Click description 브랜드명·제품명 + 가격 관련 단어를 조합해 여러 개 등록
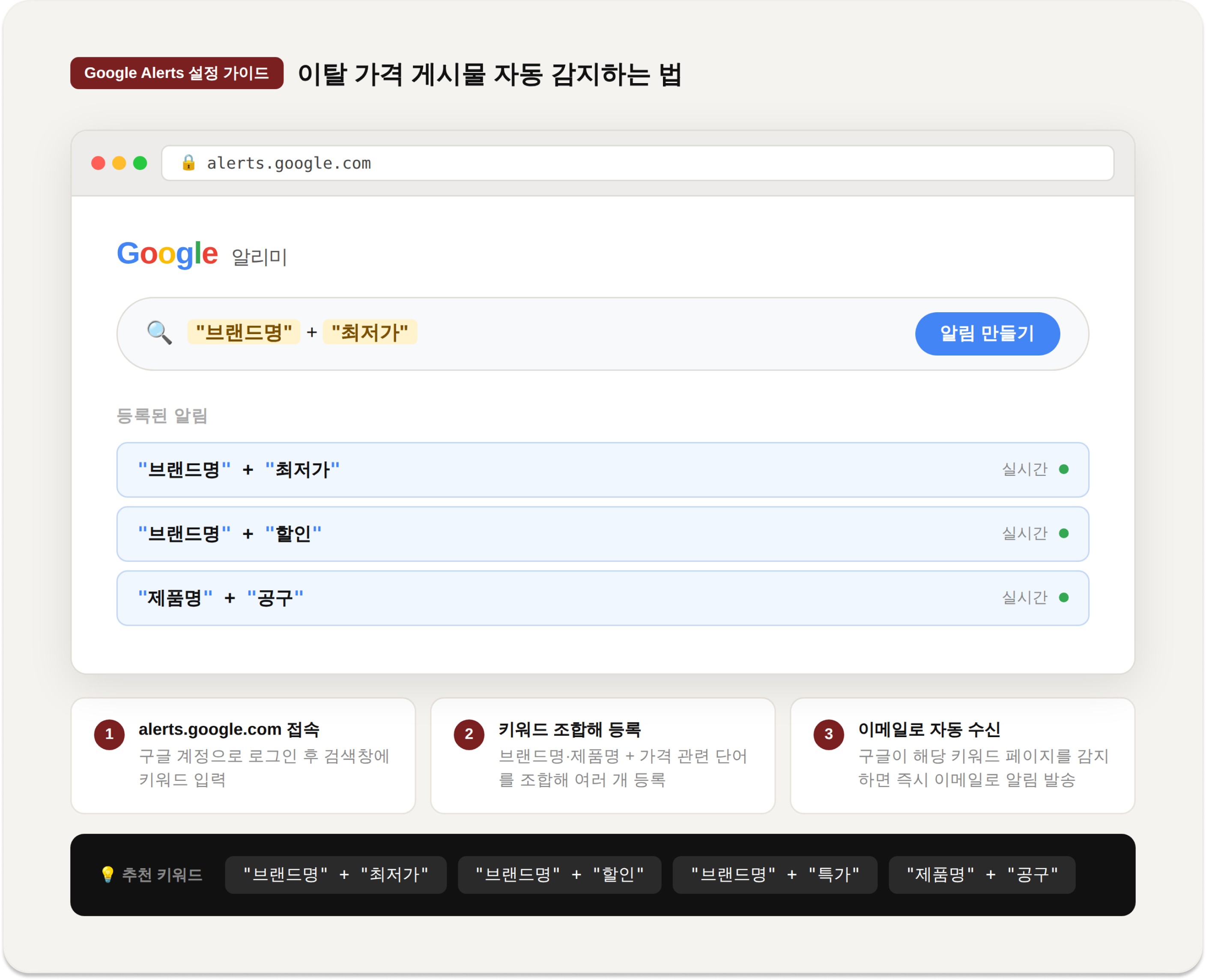The height and width of the screenshot is (980, 1206). [x=623, y=768]
